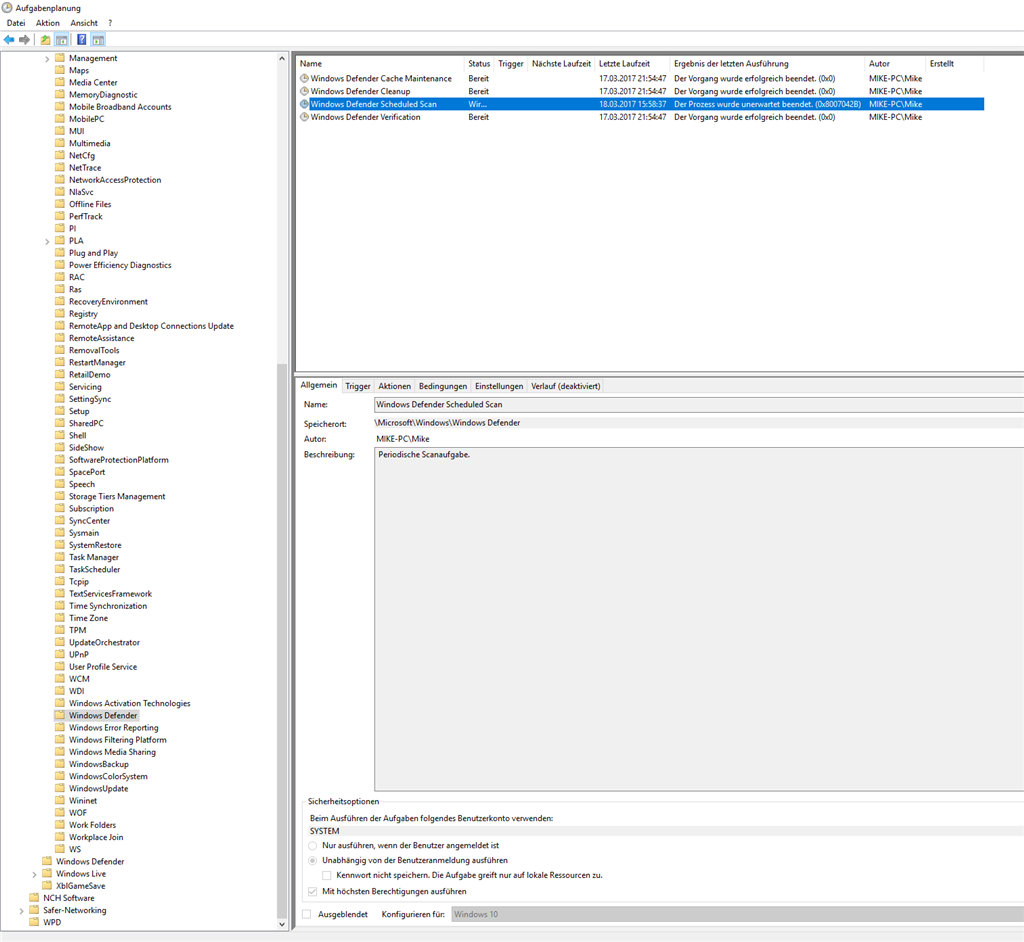The image size is (1024, 942).
Task: Sort by the Status column header
Action: tap(479, 63)
